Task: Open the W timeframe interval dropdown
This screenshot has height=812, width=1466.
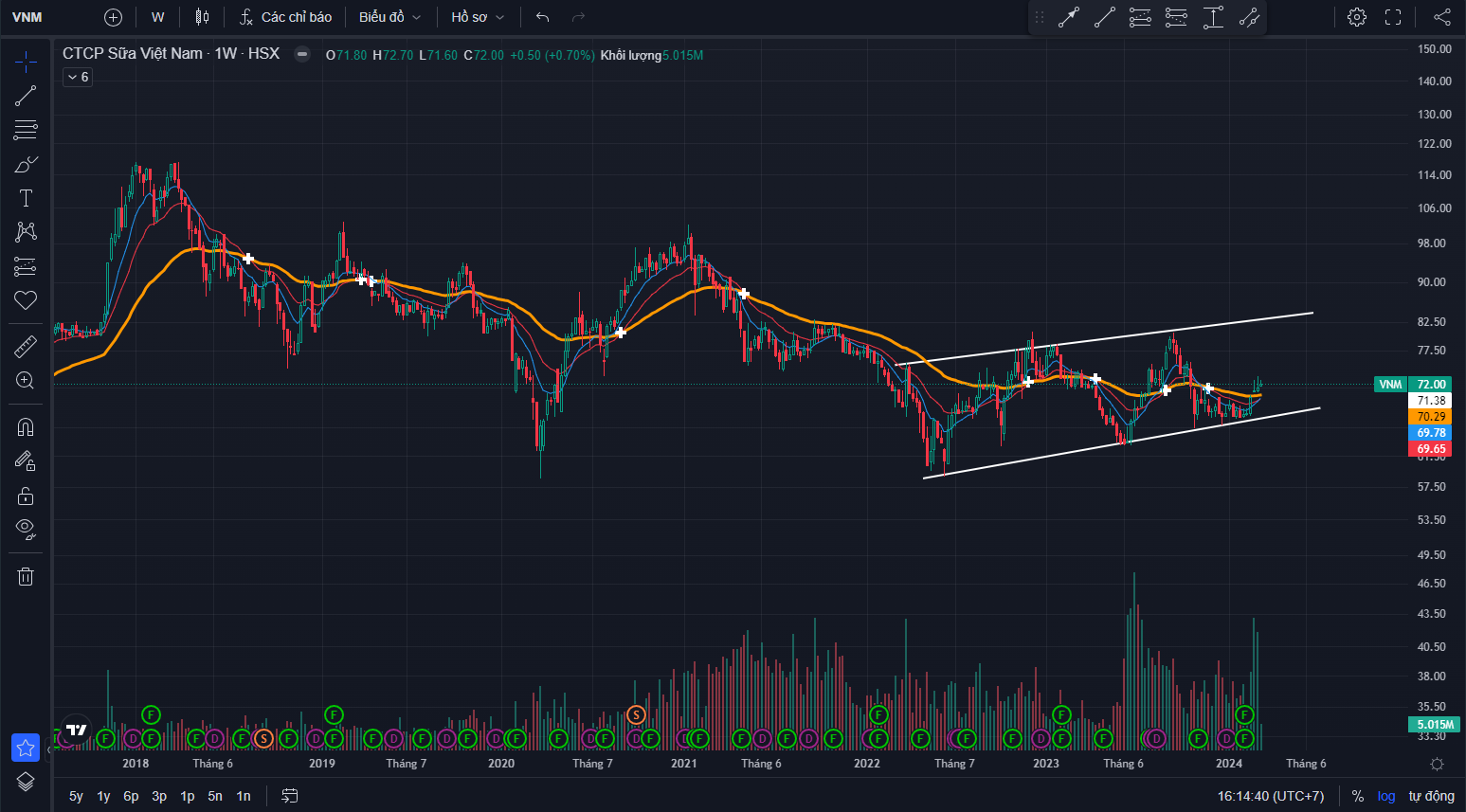Action: (157, 17)
